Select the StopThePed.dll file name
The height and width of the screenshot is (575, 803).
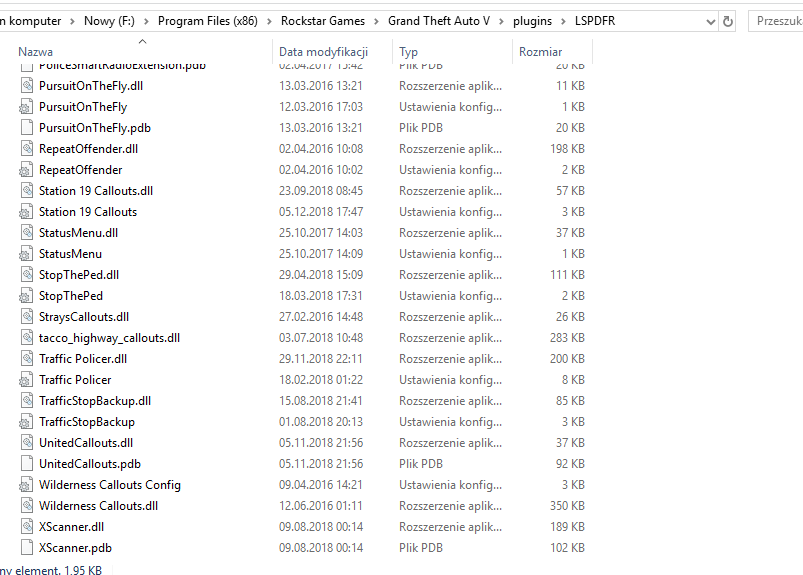79,274
